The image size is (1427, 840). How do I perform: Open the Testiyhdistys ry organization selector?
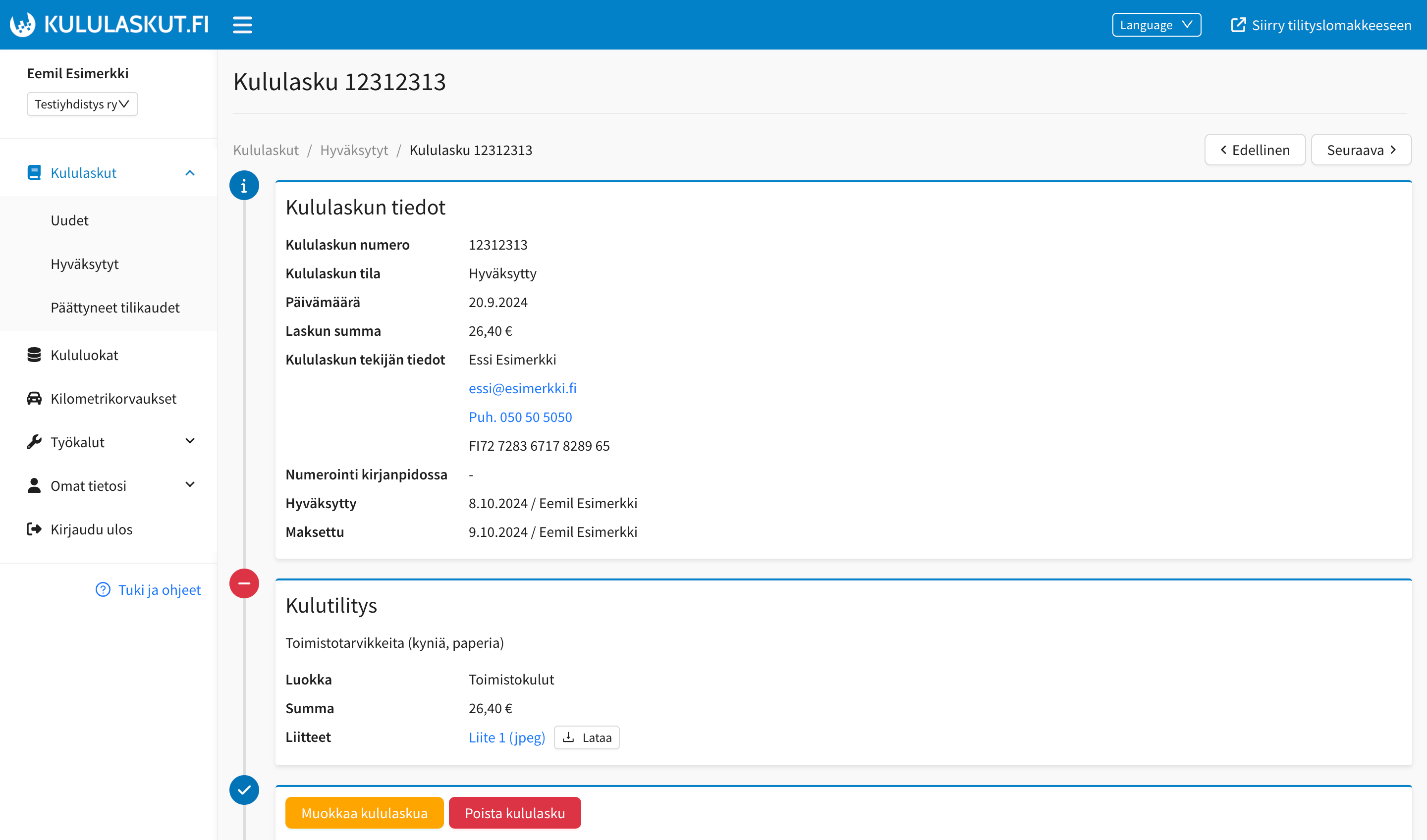[x=82, y=104]
